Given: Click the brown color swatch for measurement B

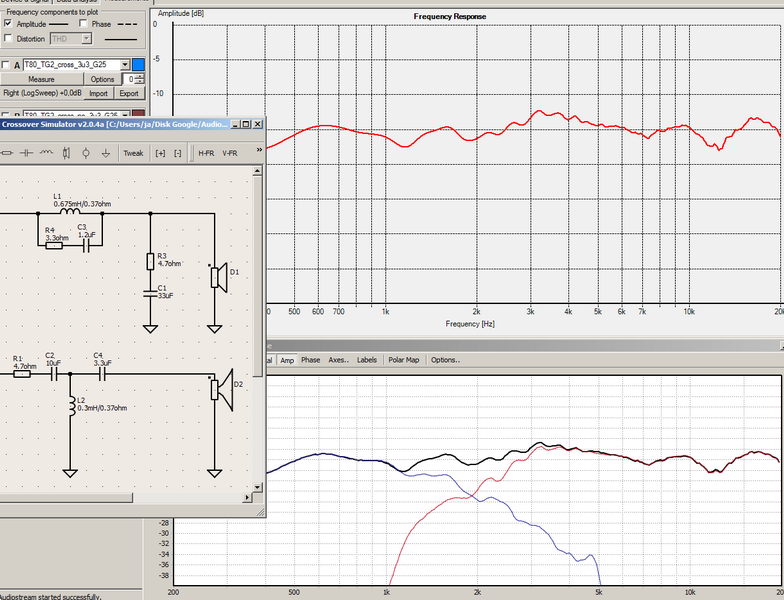Looking at the screenshot, I should (x=138, y=114).
